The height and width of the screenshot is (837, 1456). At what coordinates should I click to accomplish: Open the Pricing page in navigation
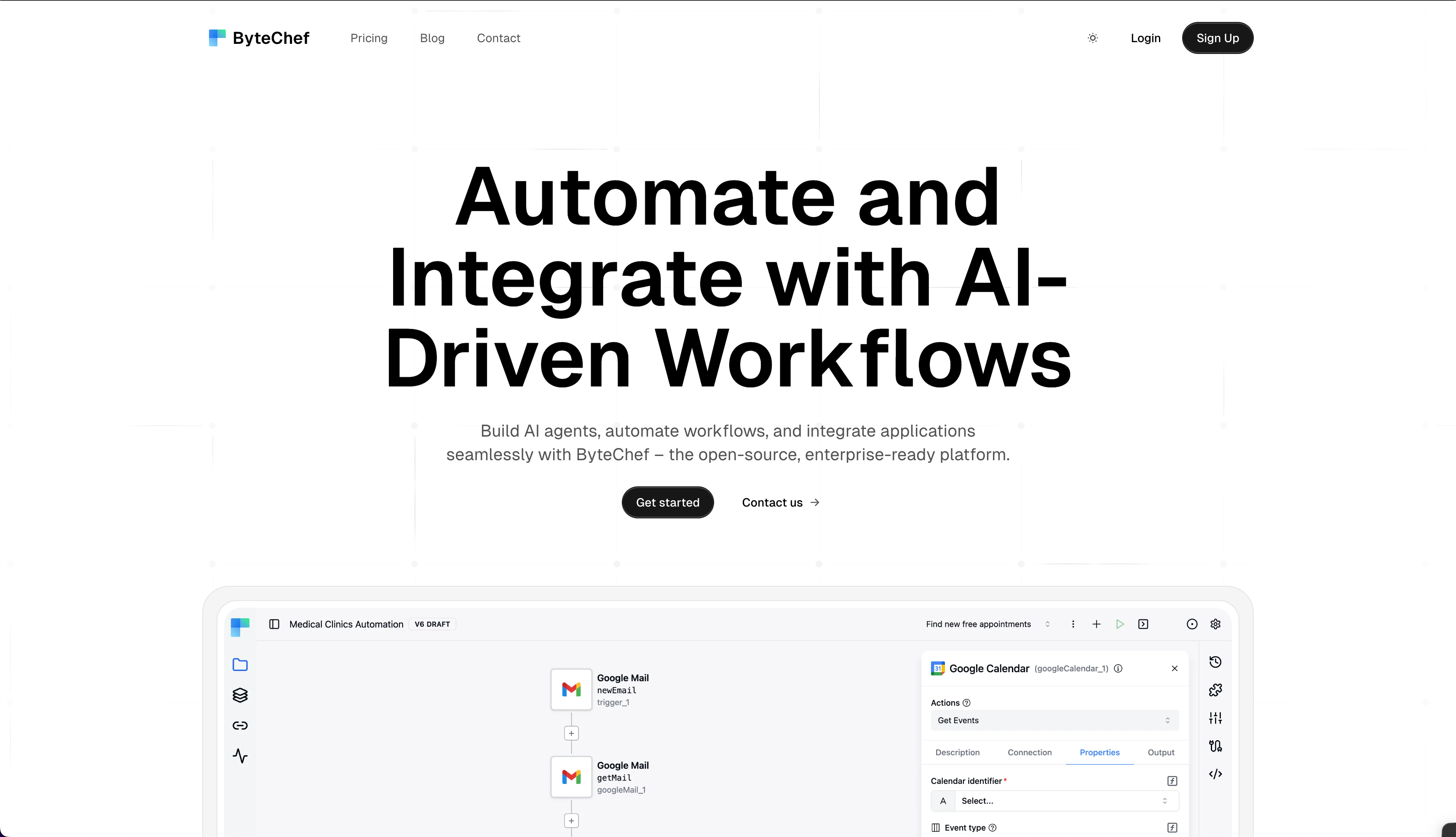pyautogui.click(x=369, y=38)
